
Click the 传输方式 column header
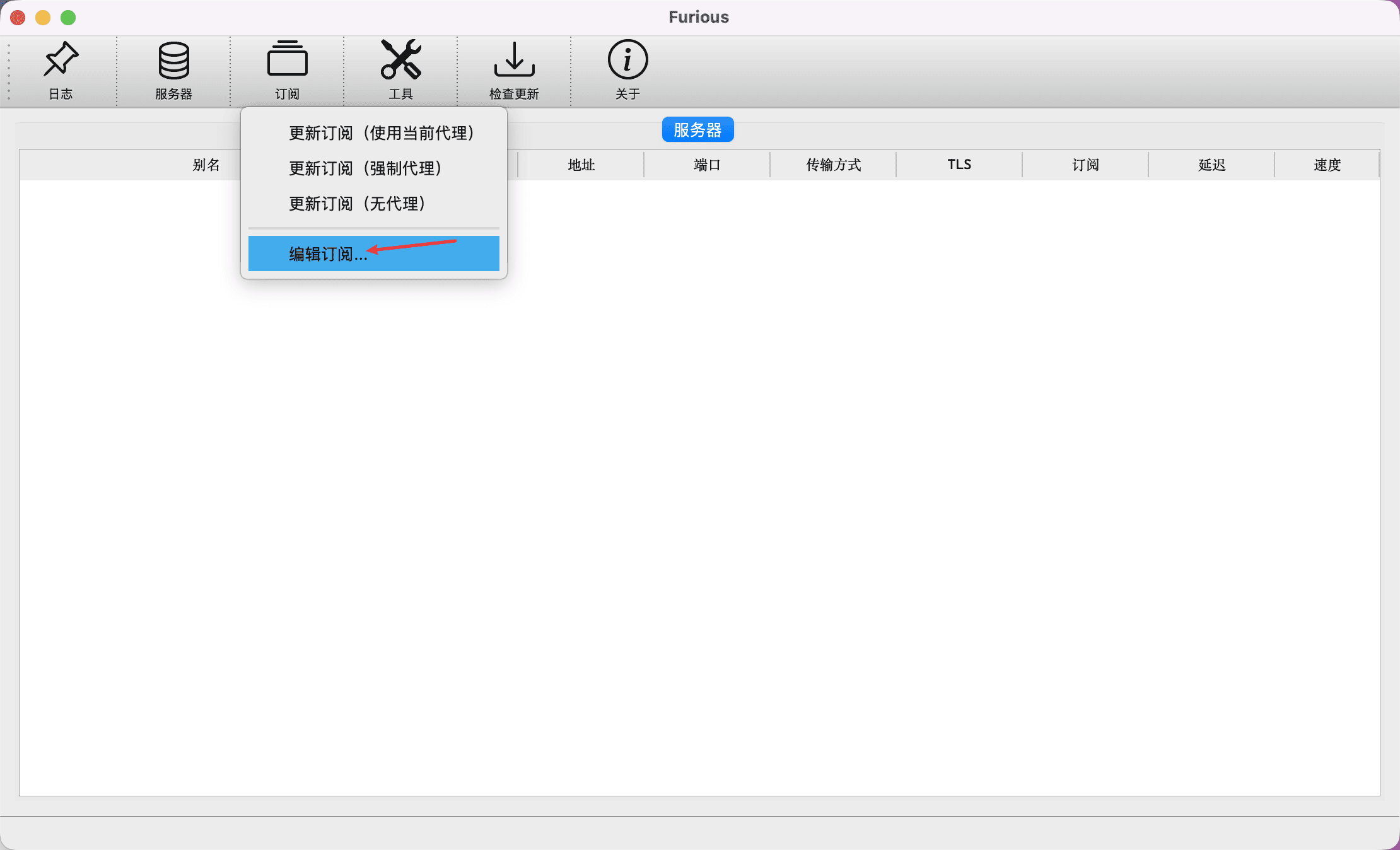coord(833,165)
